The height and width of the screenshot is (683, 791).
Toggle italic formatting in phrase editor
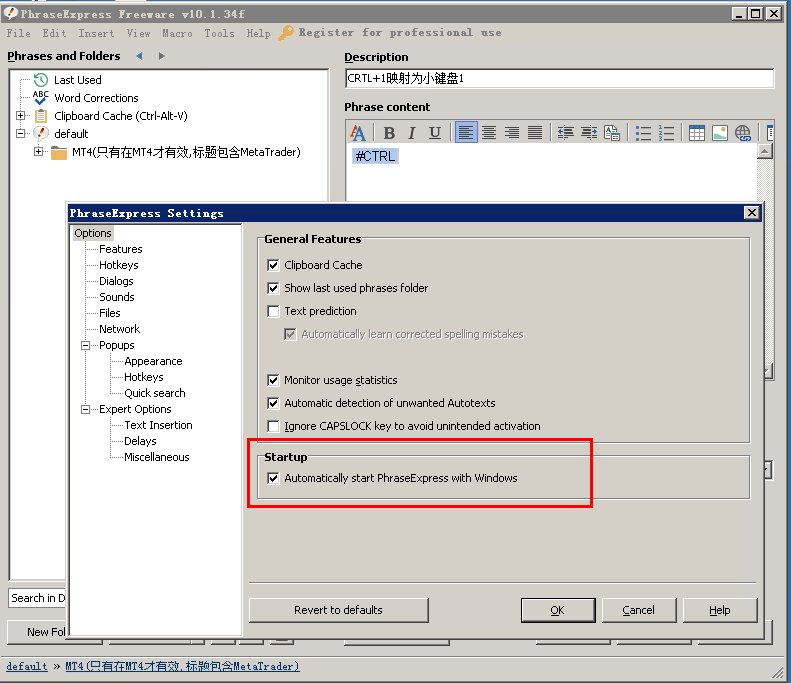coord(412,133)
